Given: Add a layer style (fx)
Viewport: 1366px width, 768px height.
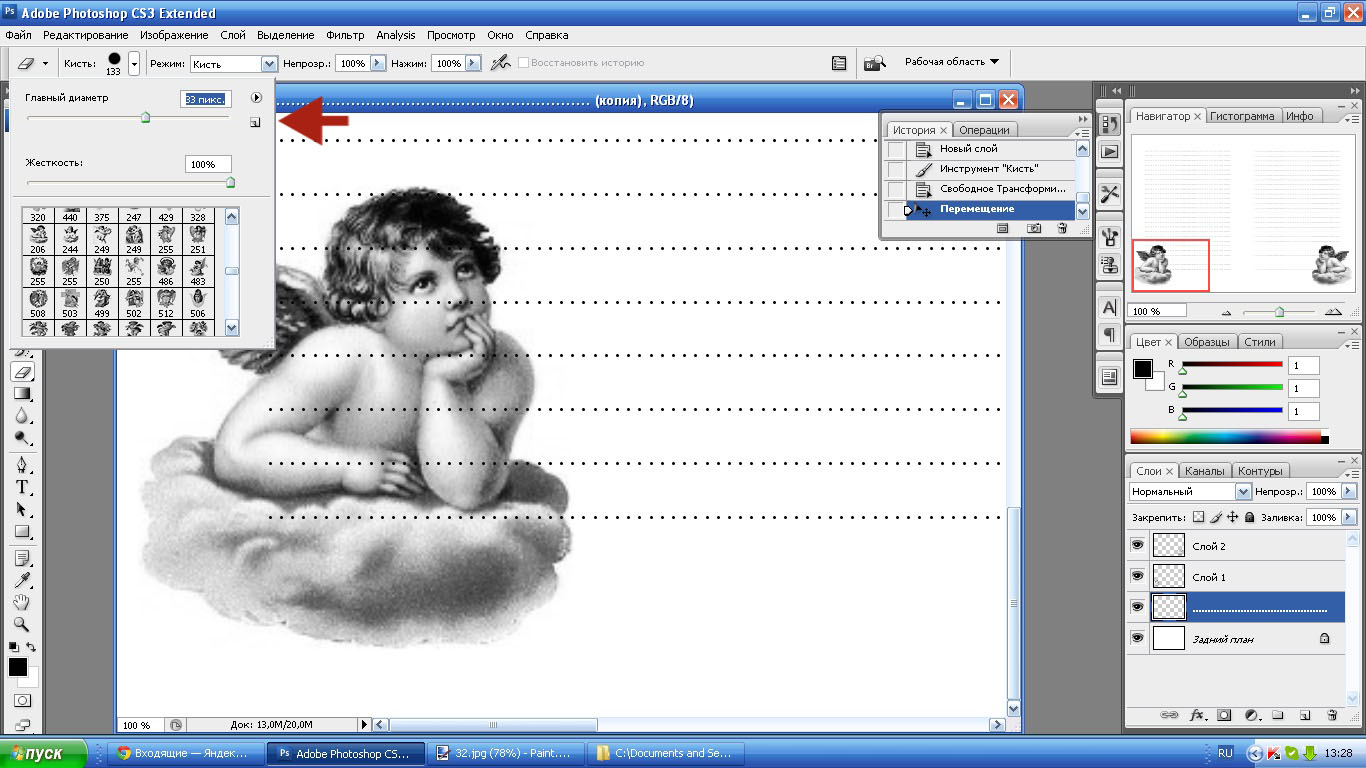Looking at the screenshot, I should click(x=1197, y=715).
